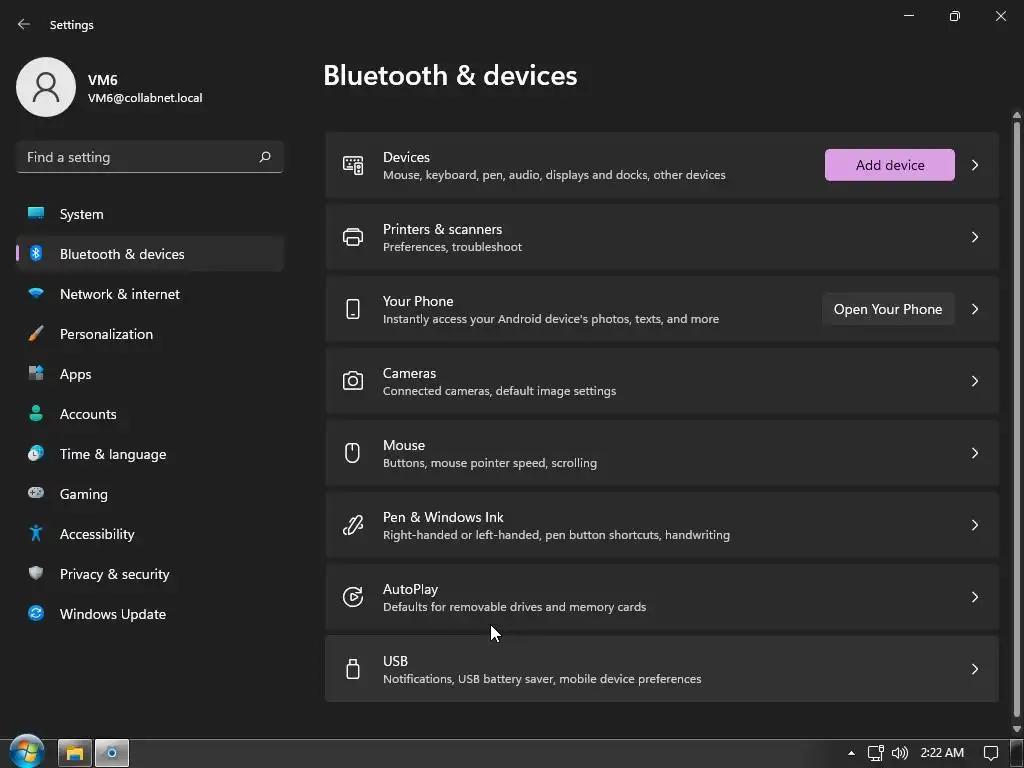This screenshot has height=768, width=1024.
Task: Click the Network wifi icon in sidebar
Action: coord(36,293)
